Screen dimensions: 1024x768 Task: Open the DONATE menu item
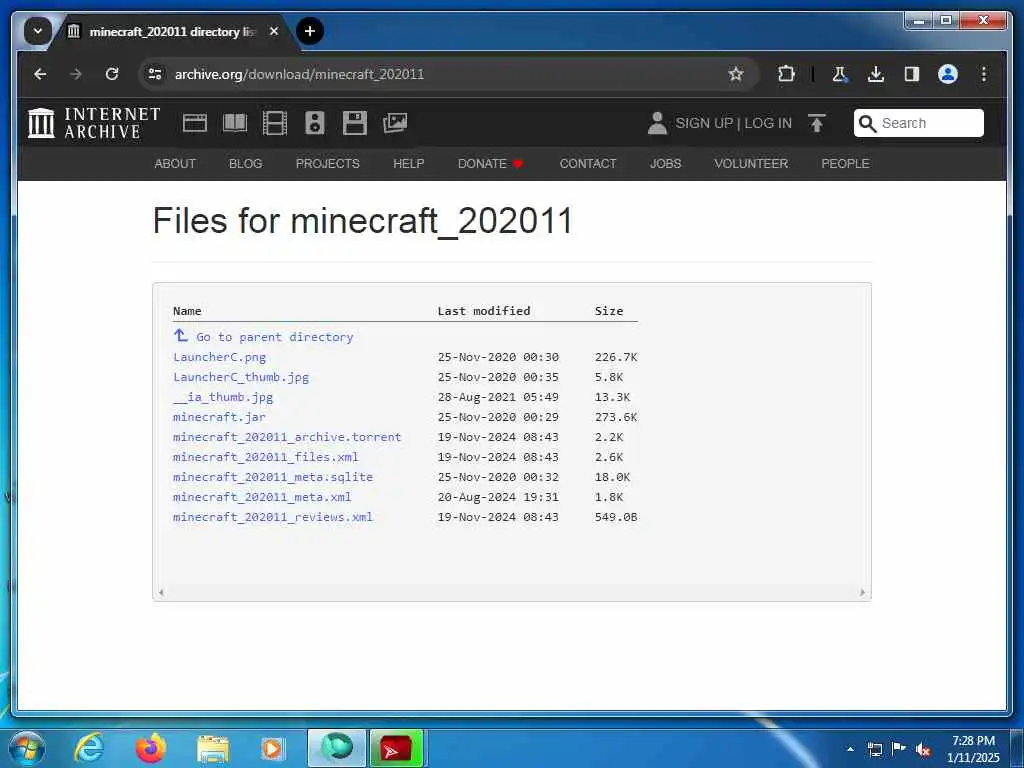point(490,163)
